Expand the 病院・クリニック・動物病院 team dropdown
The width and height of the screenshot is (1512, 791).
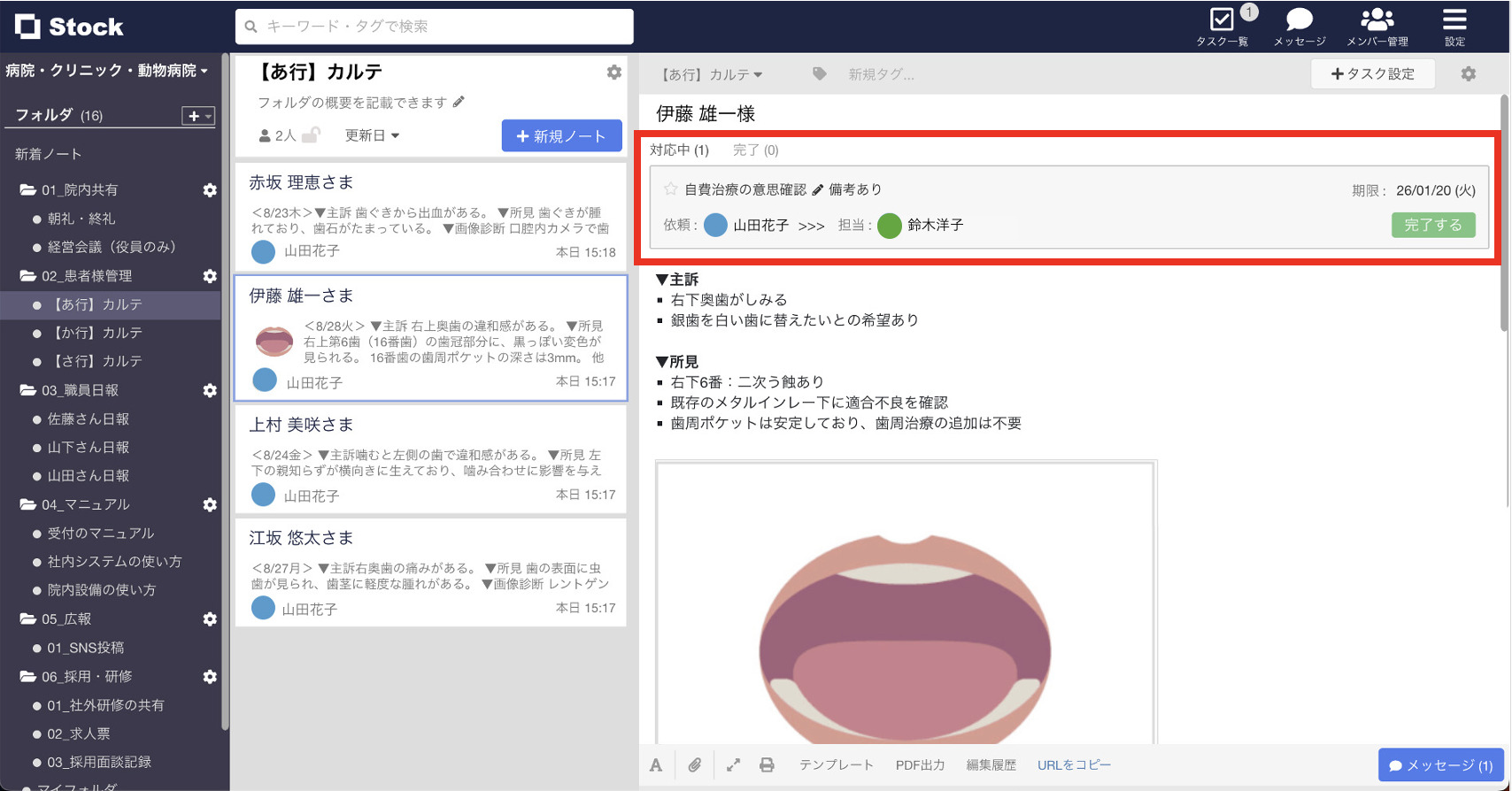coord(107,71)
